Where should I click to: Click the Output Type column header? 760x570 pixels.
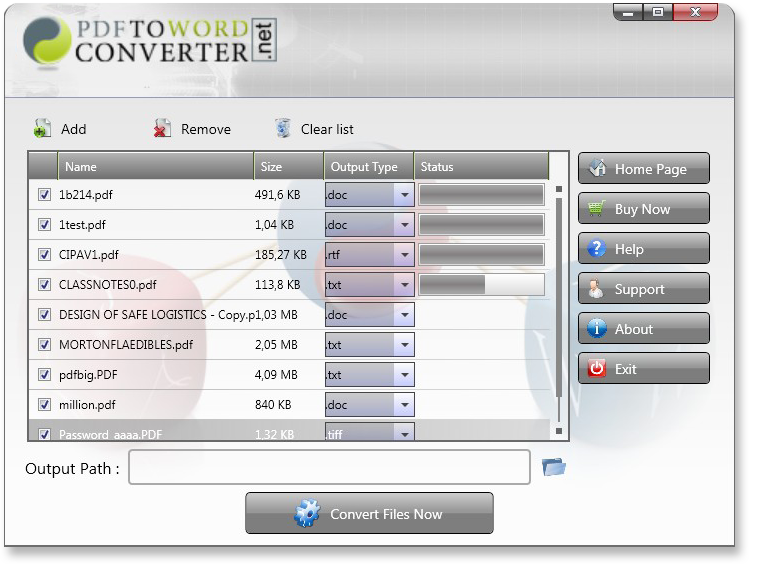tap(369, 167)
